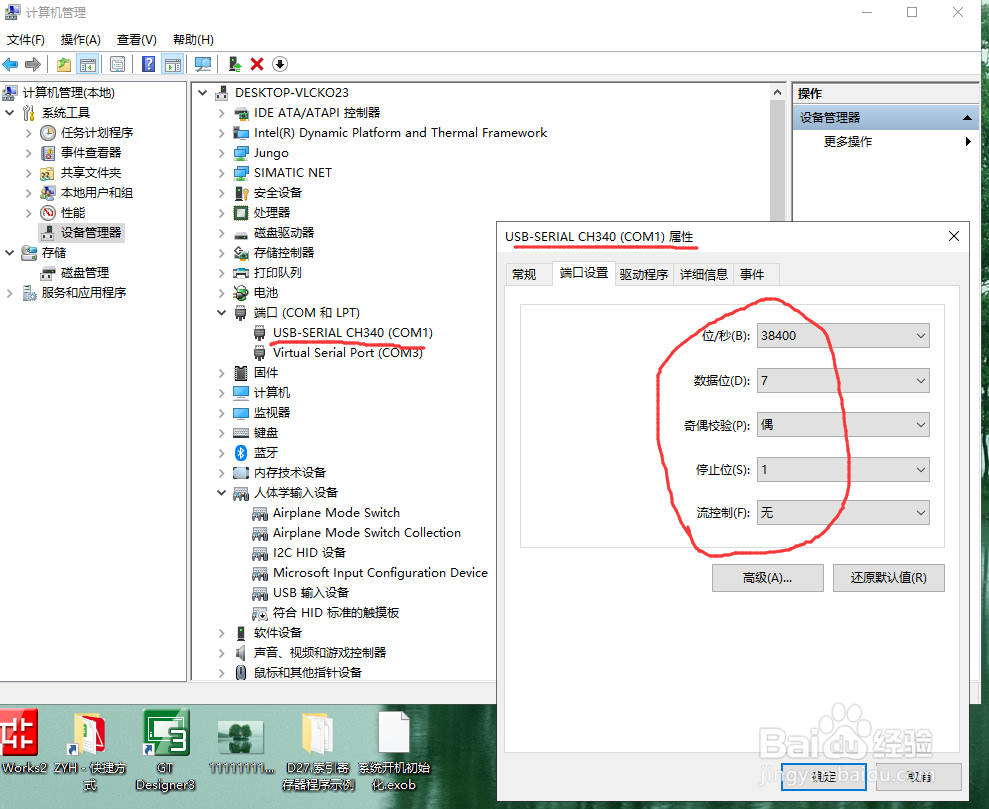Collapse the 端口 (COM 和 LPT) node
The height and width of the screenshot is (809, 989).
[x=222, y=312]
